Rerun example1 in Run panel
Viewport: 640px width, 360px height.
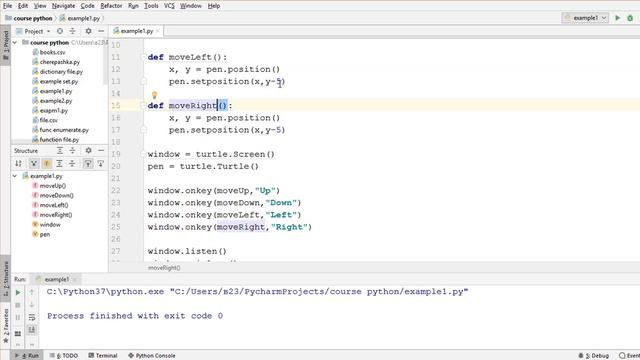18,292
